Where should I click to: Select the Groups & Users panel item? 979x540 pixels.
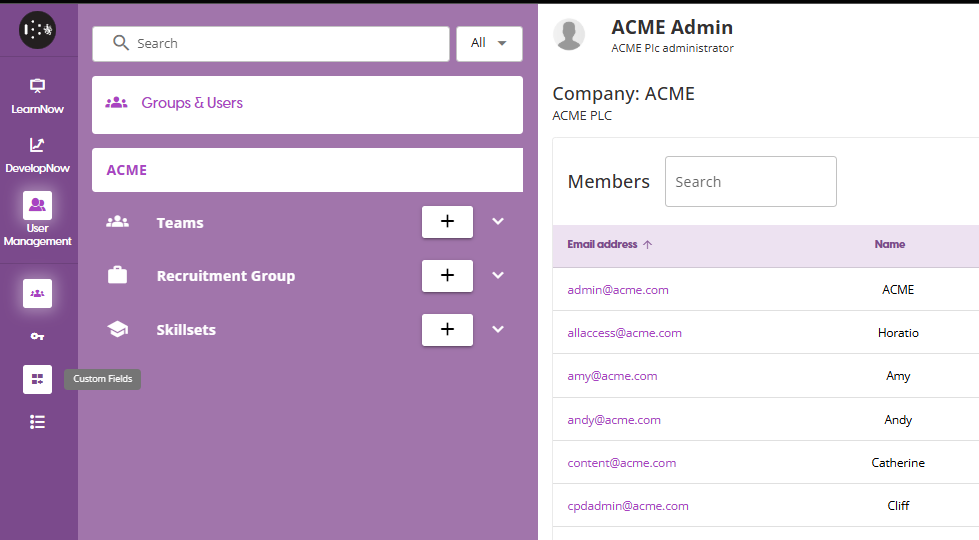pyautogui.click(x=307, y=104)
